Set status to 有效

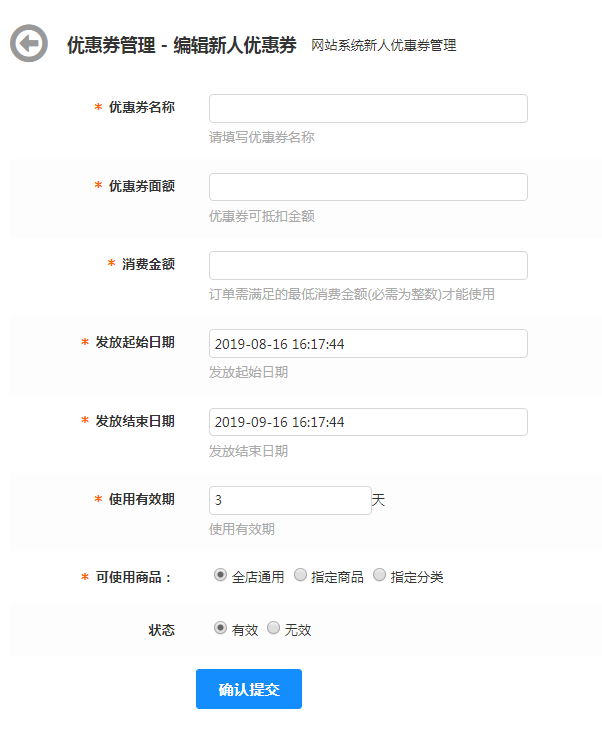(221, 628)
